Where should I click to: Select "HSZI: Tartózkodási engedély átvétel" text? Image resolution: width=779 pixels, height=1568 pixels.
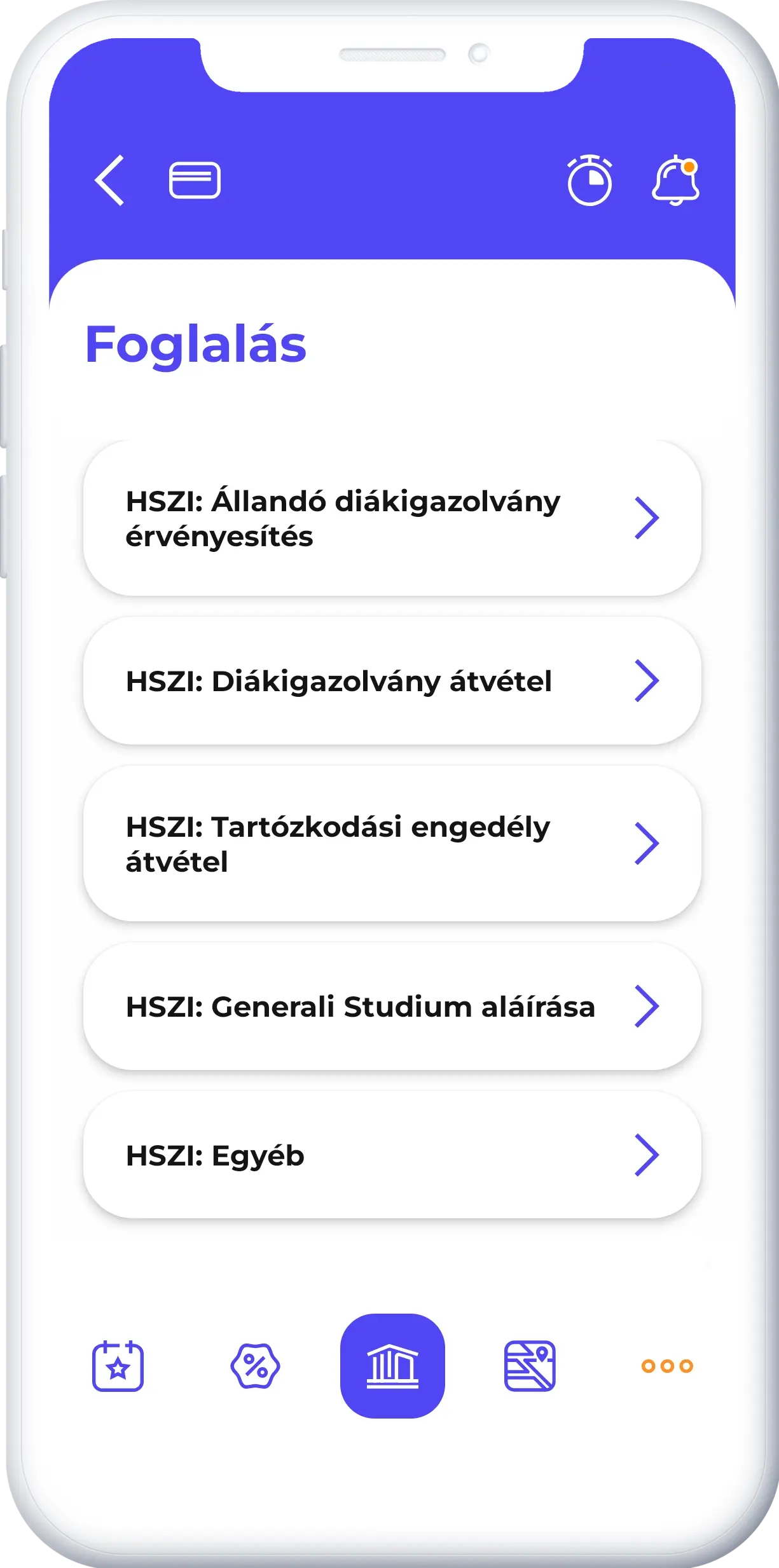(x=338, y=844)
